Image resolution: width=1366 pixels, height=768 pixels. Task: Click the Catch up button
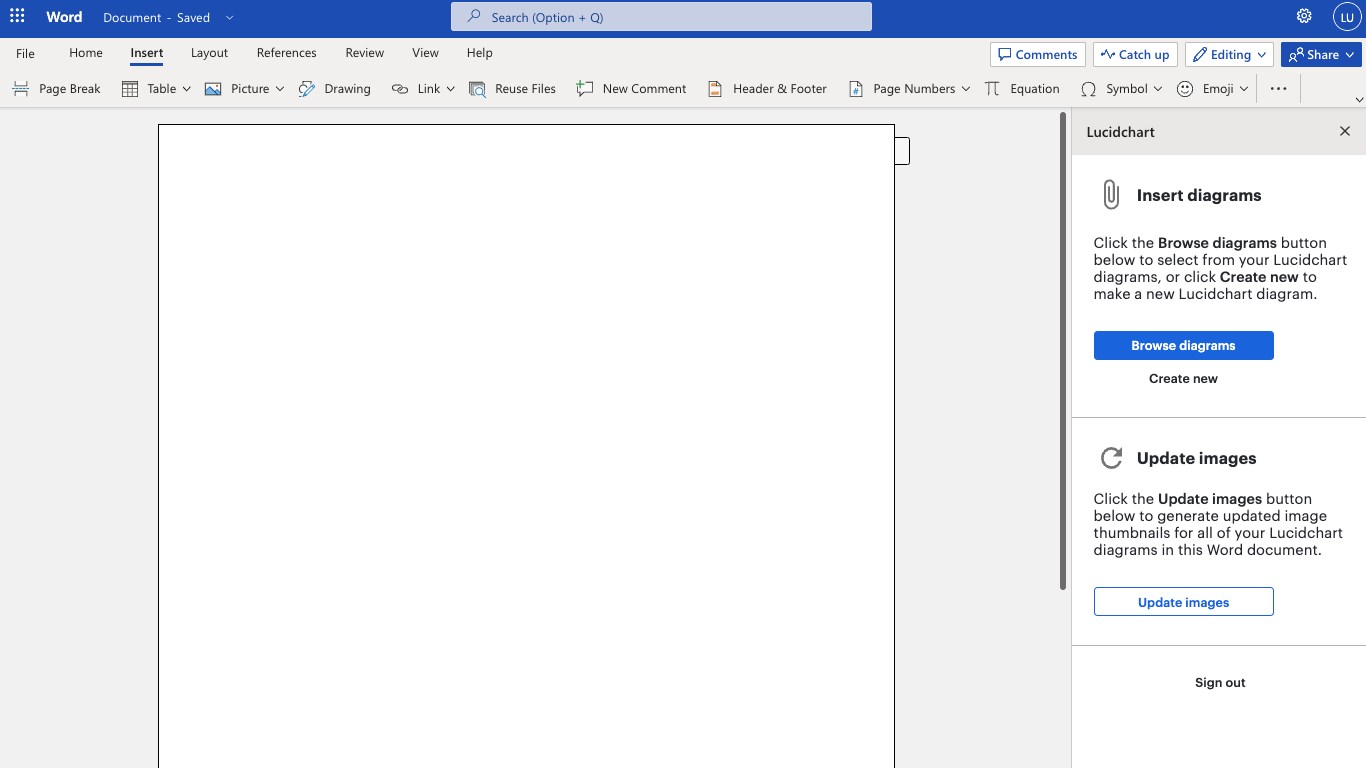tap(1135, 54)
